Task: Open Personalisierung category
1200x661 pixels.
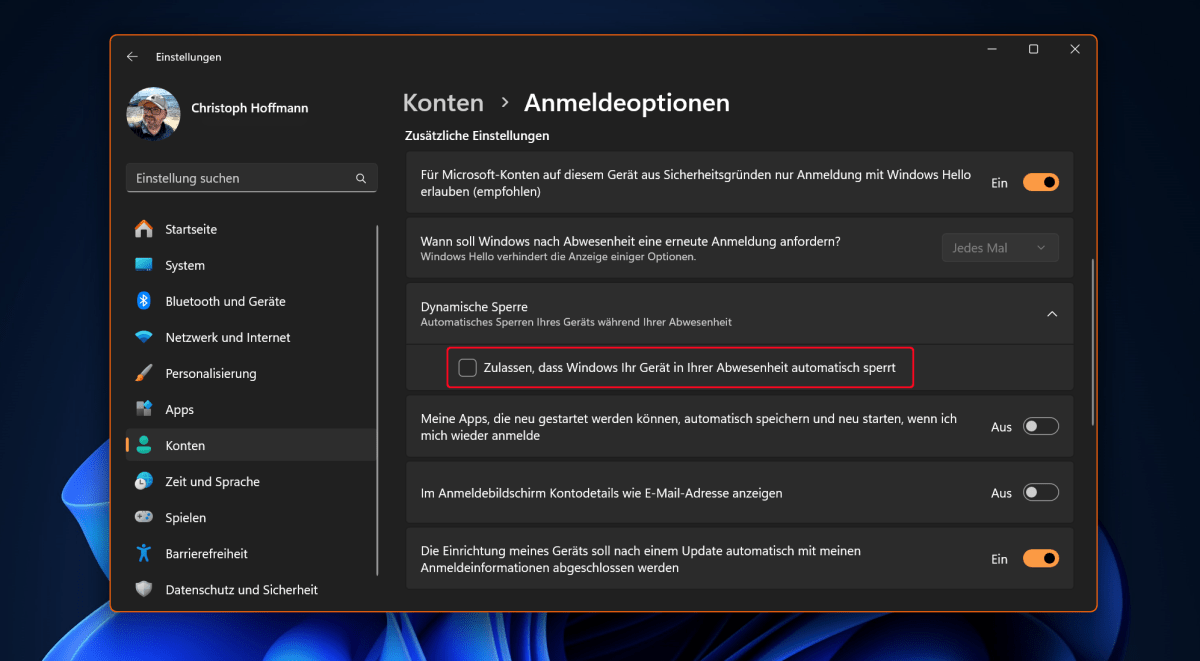Action: click(211, 373)
